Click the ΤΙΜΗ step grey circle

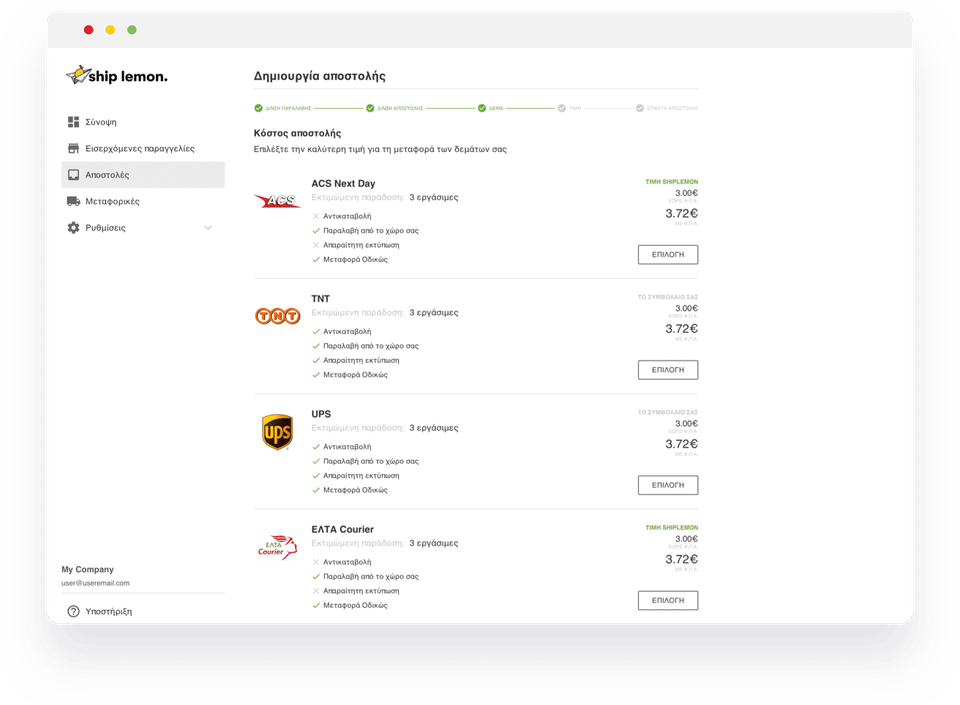[561, 108]
